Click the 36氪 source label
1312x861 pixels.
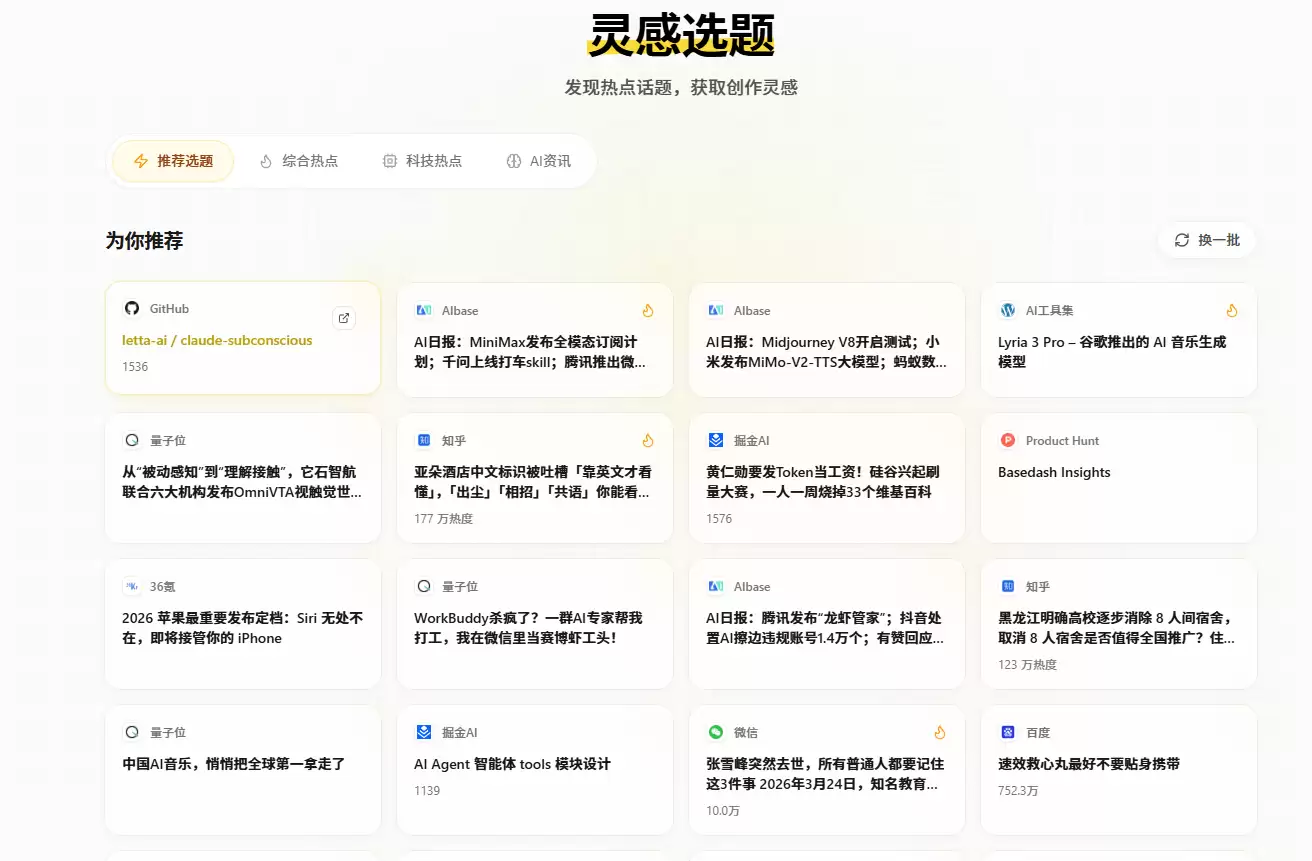162,587
